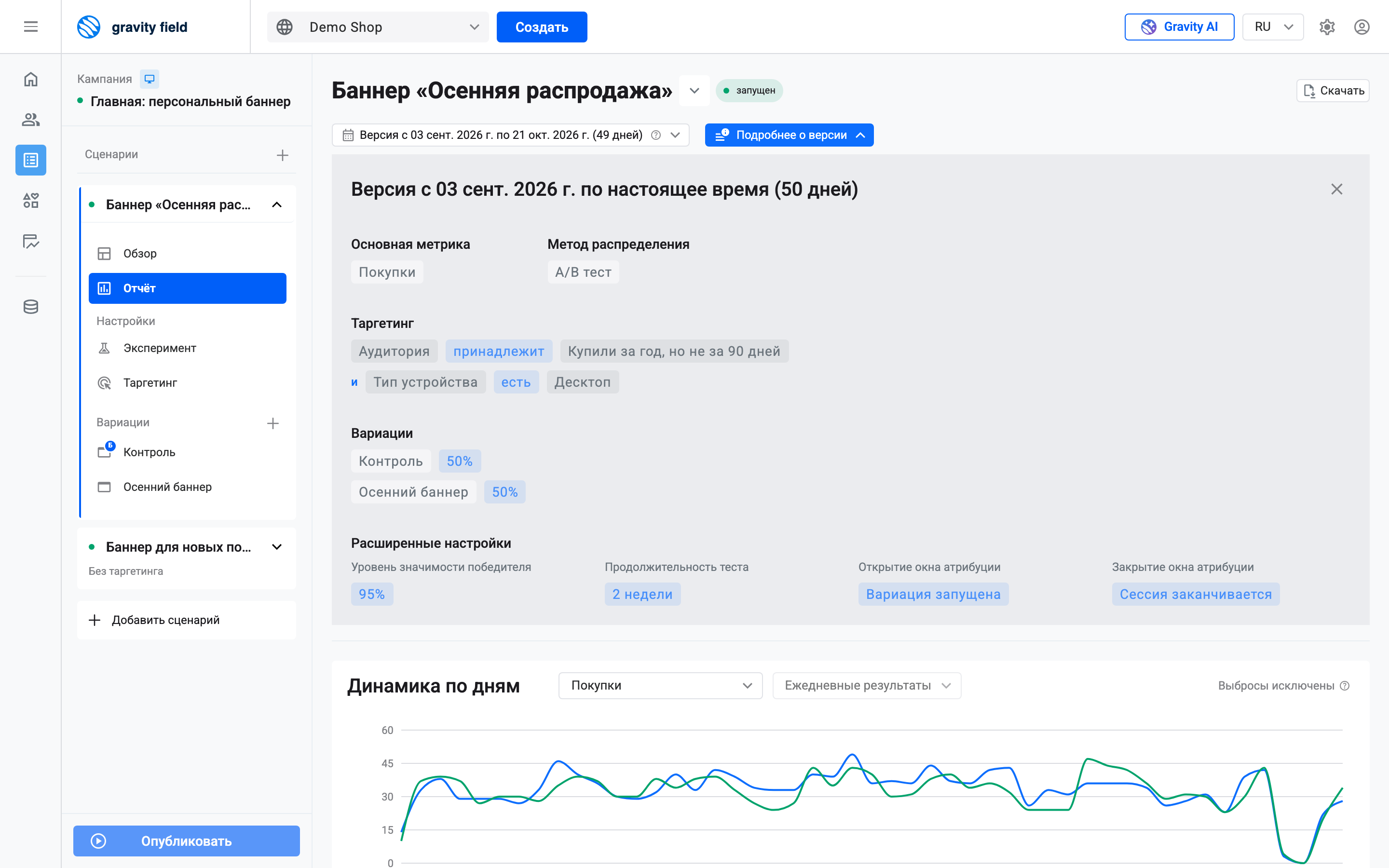Click the gravity field logo

(x=132, y=27)
